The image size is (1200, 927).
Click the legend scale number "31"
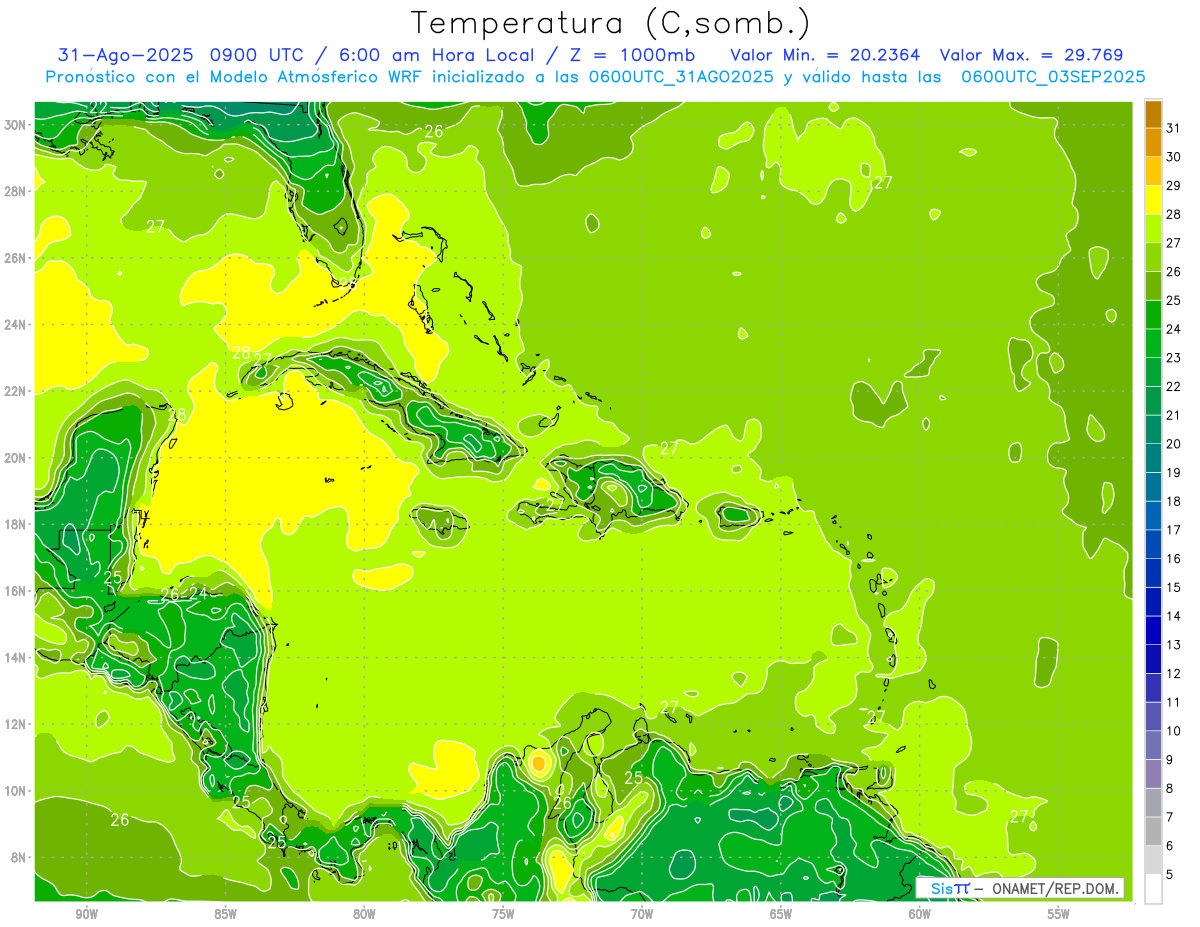1174,128
